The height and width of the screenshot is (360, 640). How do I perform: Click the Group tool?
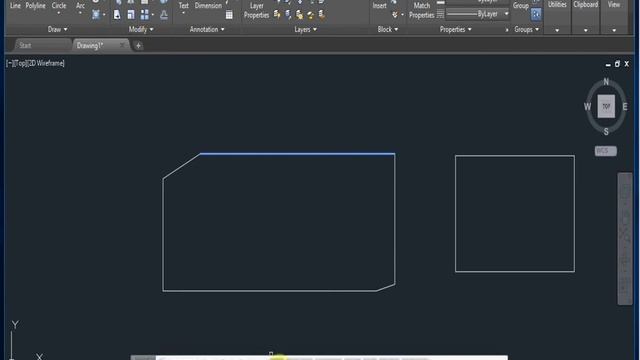click(x=521, y=5)
